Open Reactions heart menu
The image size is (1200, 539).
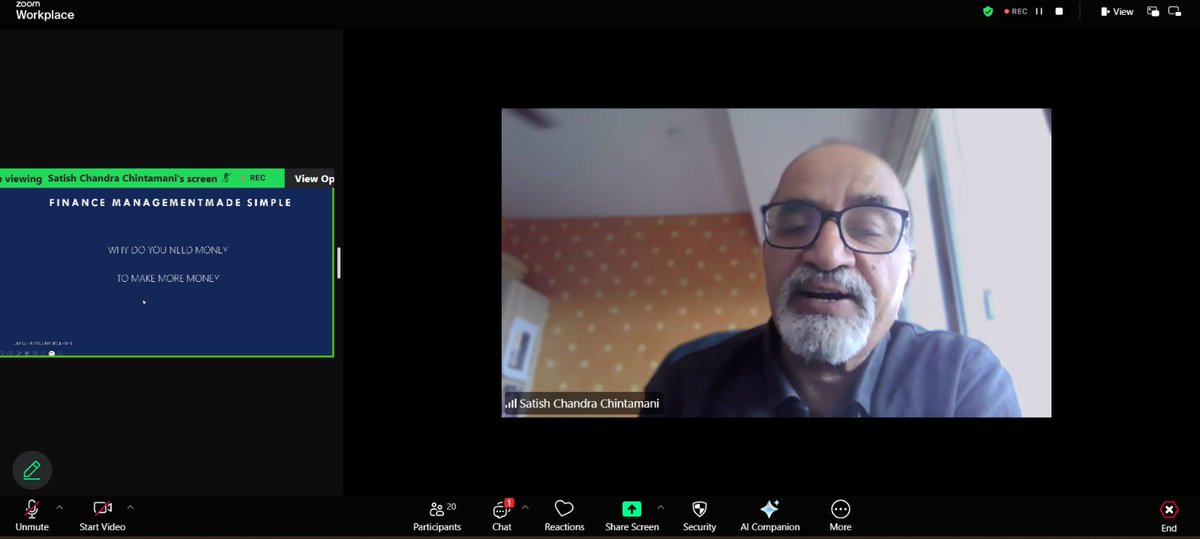(x=564, y=515)
